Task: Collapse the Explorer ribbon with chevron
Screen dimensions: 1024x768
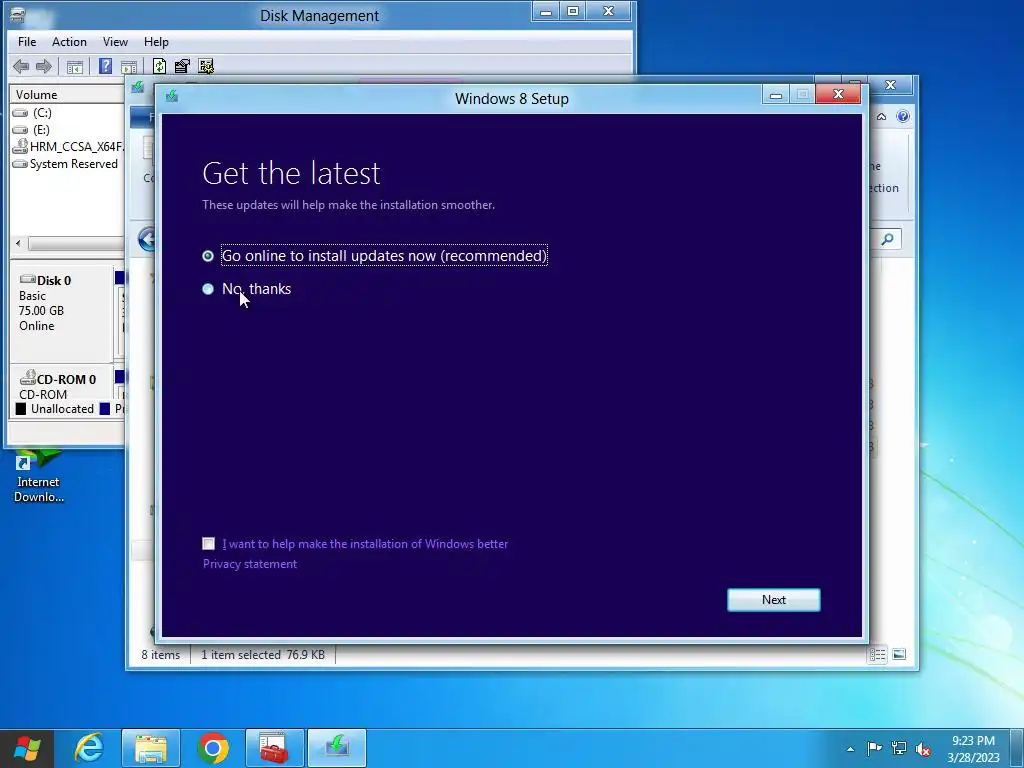Action: [x=881, y=117]
